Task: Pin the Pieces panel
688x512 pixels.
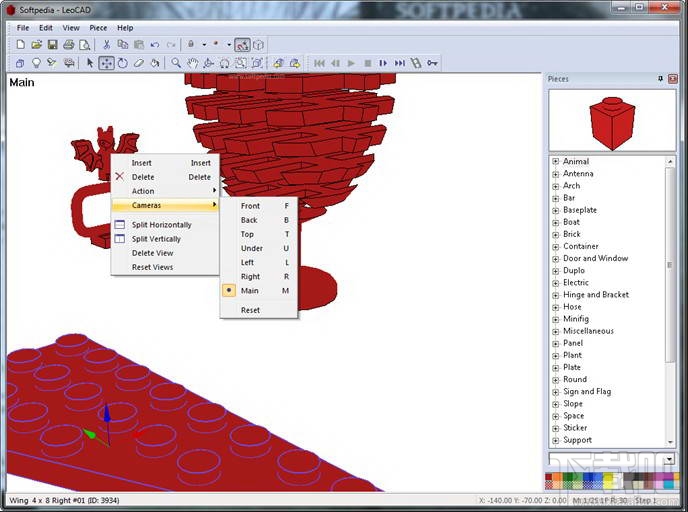Action: tap(660, 79)
